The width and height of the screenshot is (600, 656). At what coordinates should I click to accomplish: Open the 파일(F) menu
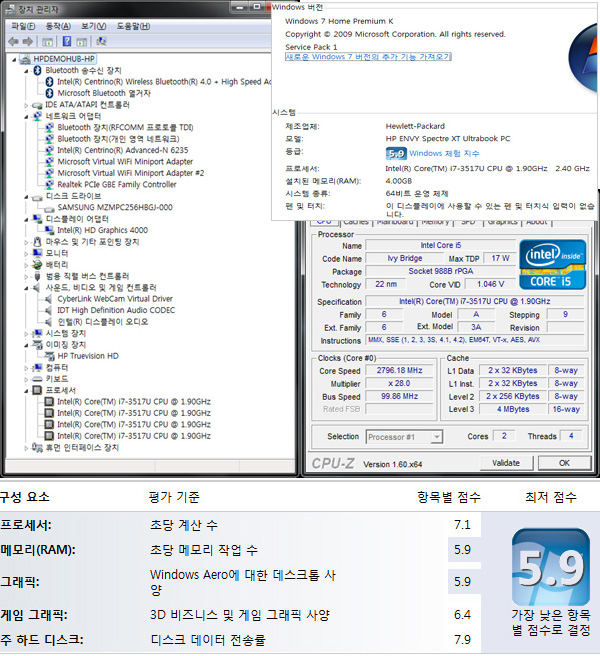tap(23, 26)
